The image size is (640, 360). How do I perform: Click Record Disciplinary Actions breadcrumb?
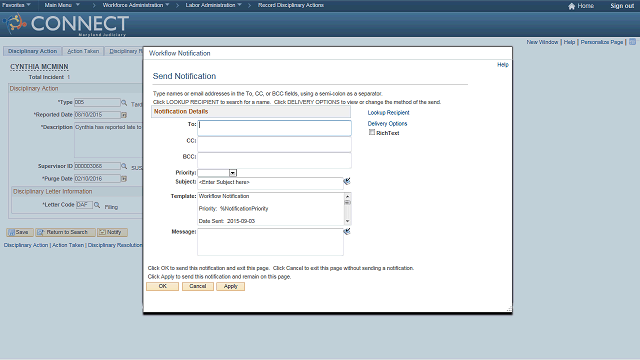click(x=291, y=5)
